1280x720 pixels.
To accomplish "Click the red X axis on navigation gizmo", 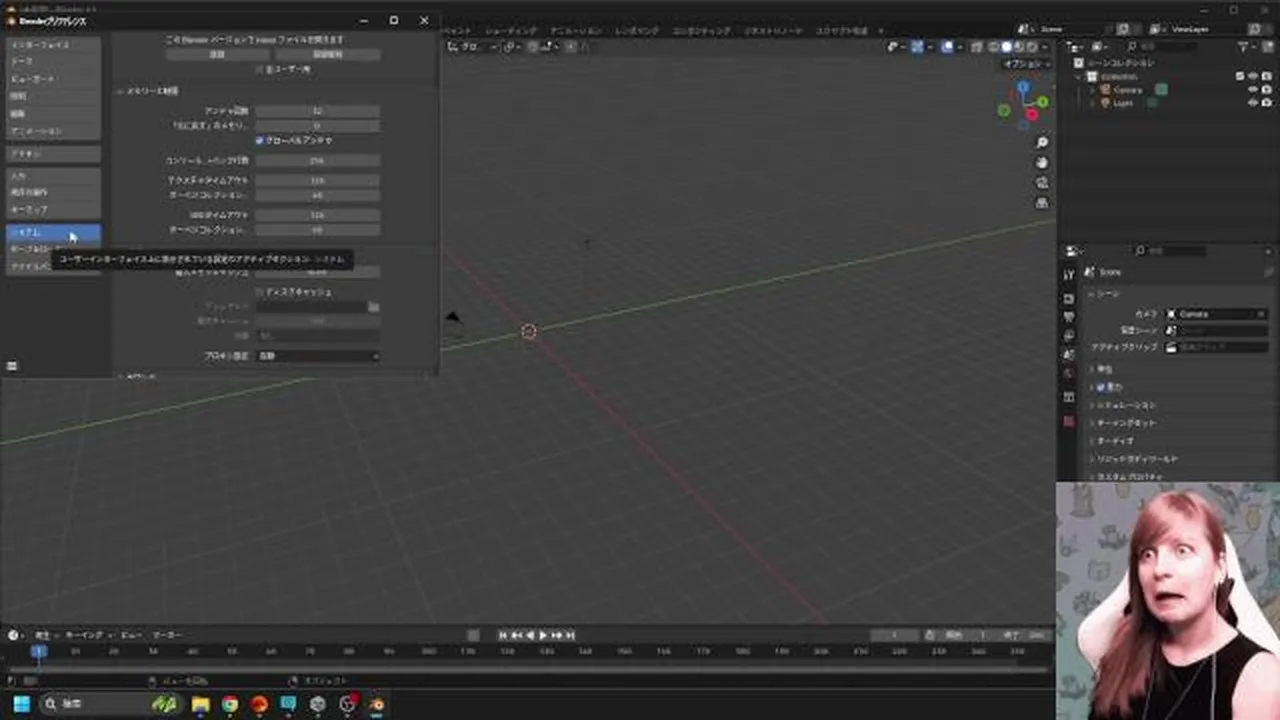I will click(x=1032, y=114).
